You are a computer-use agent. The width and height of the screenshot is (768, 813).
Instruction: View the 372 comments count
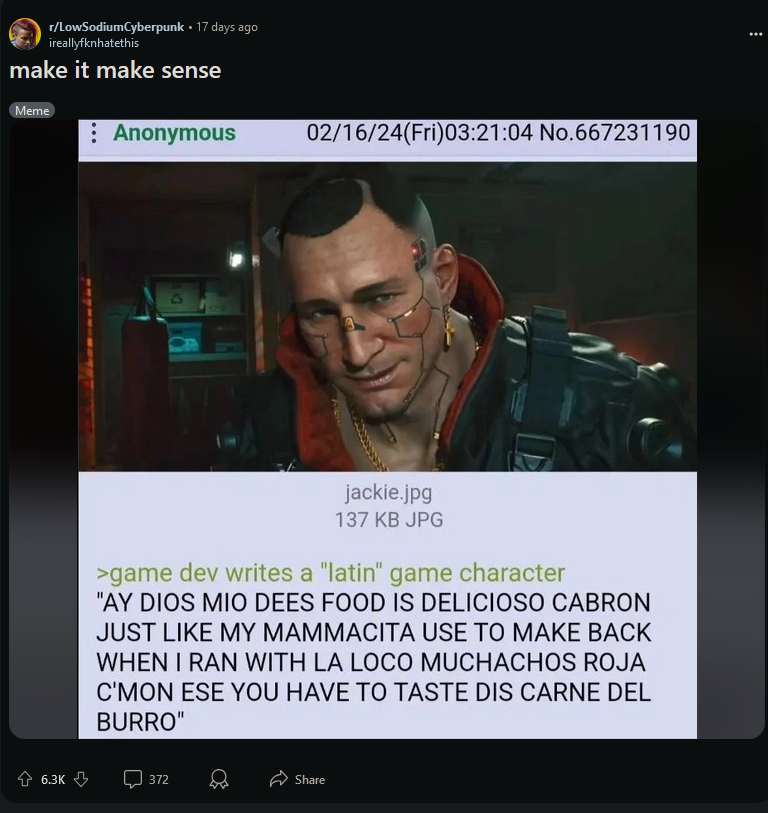pos(159,779)
